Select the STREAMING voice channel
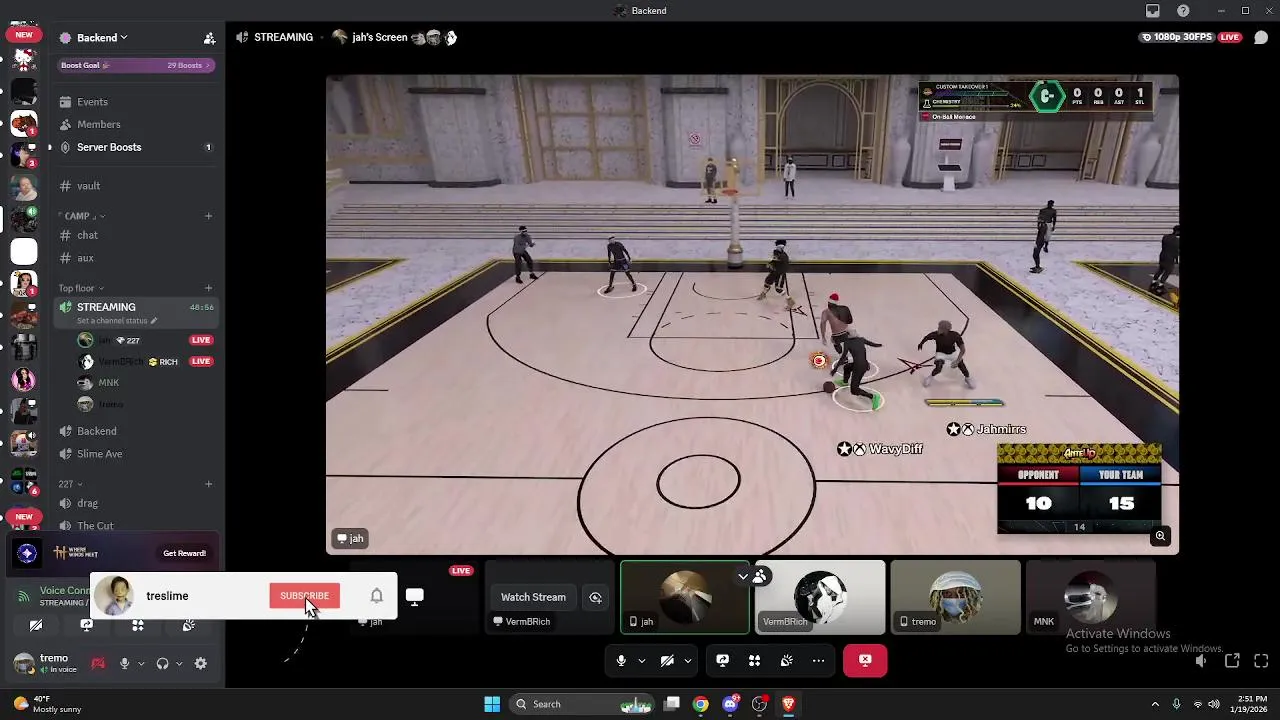The width and height of the screenshot is (1280, 720). coord(137,307)
